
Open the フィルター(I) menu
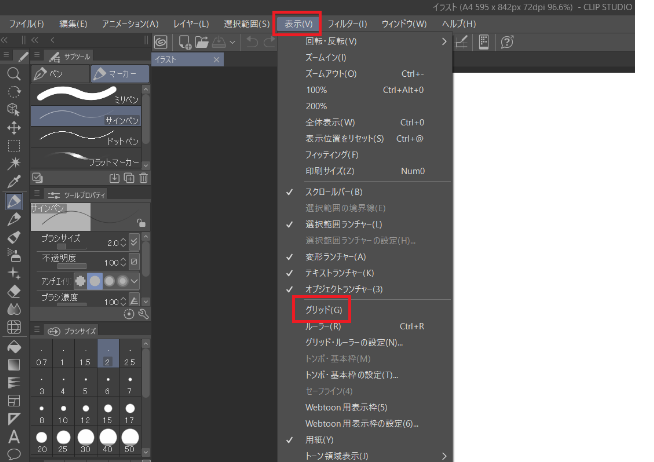(x=347, y=23)
